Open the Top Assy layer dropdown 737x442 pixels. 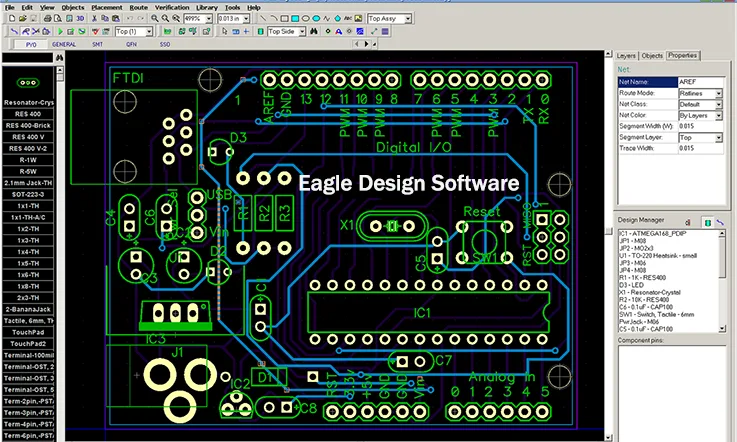tap(408, 18)
